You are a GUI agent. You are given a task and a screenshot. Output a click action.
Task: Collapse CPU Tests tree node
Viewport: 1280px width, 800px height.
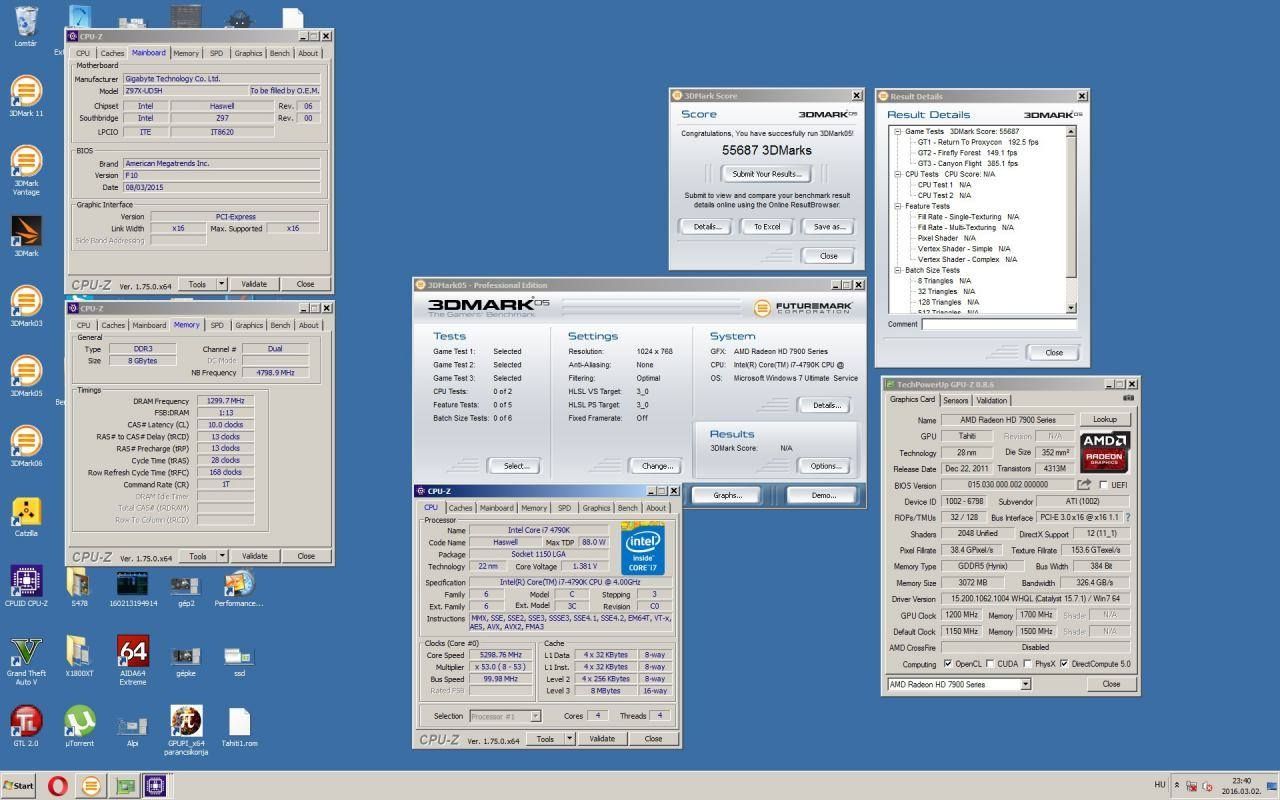pos(898,174)
